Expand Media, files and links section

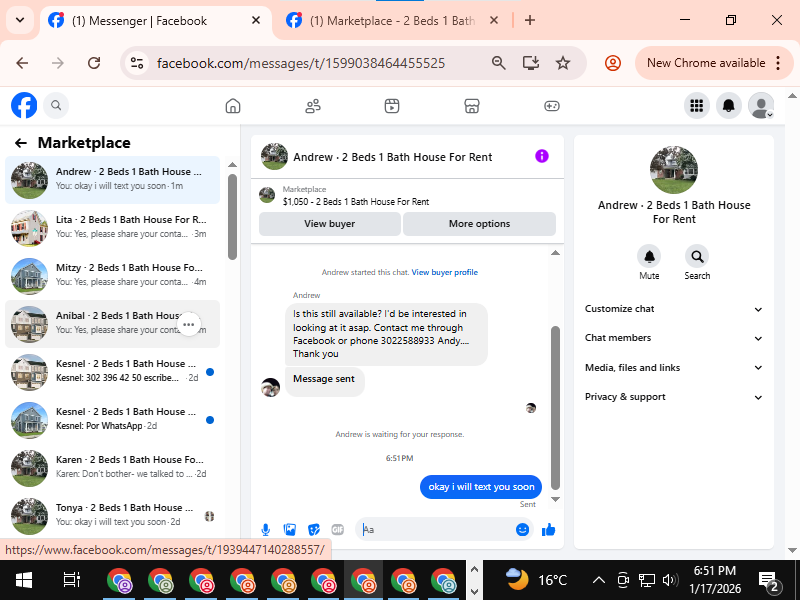[x=673, y=368]
